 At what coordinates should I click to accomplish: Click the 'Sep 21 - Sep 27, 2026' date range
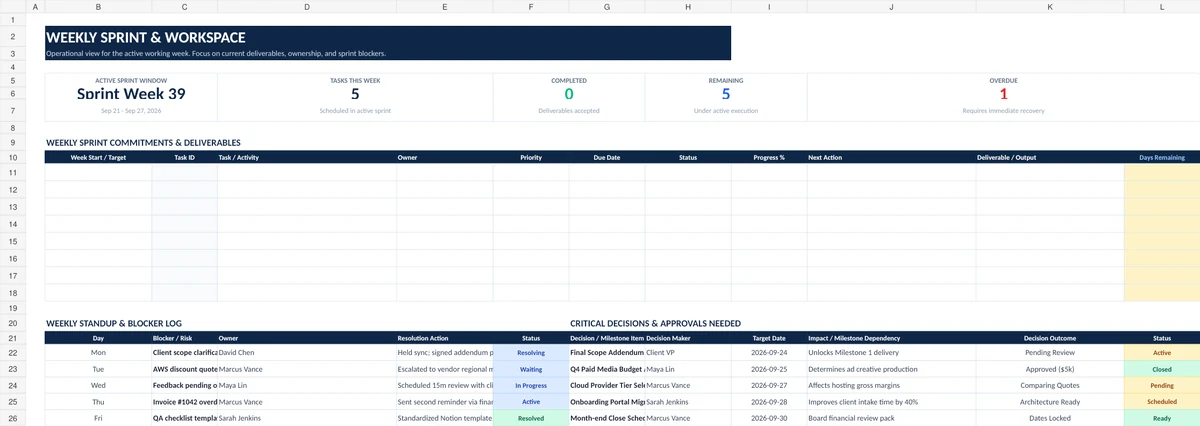131,111
